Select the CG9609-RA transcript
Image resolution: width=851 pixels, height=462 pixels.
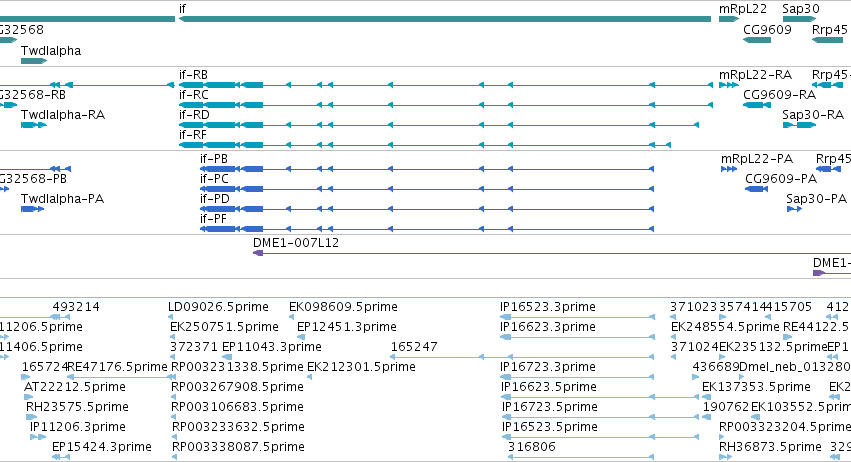pyautogui.click(x=757, y=105)
